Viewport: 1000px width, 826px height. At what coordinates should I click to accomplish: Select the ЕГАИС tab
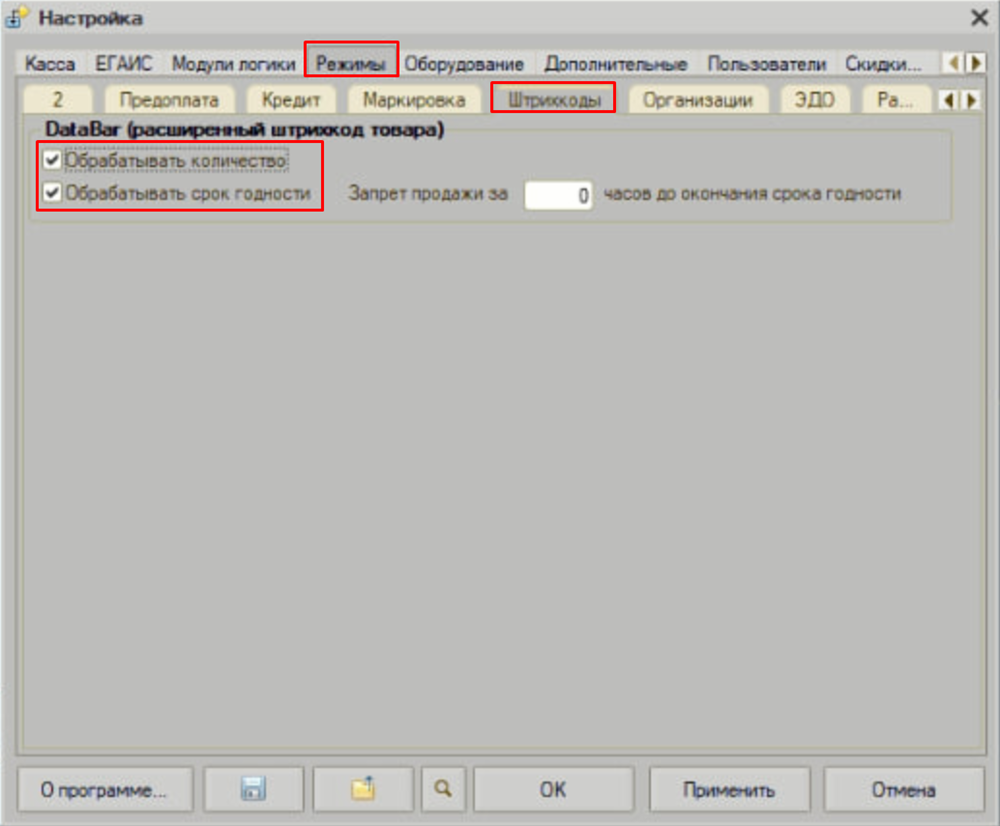124,63
